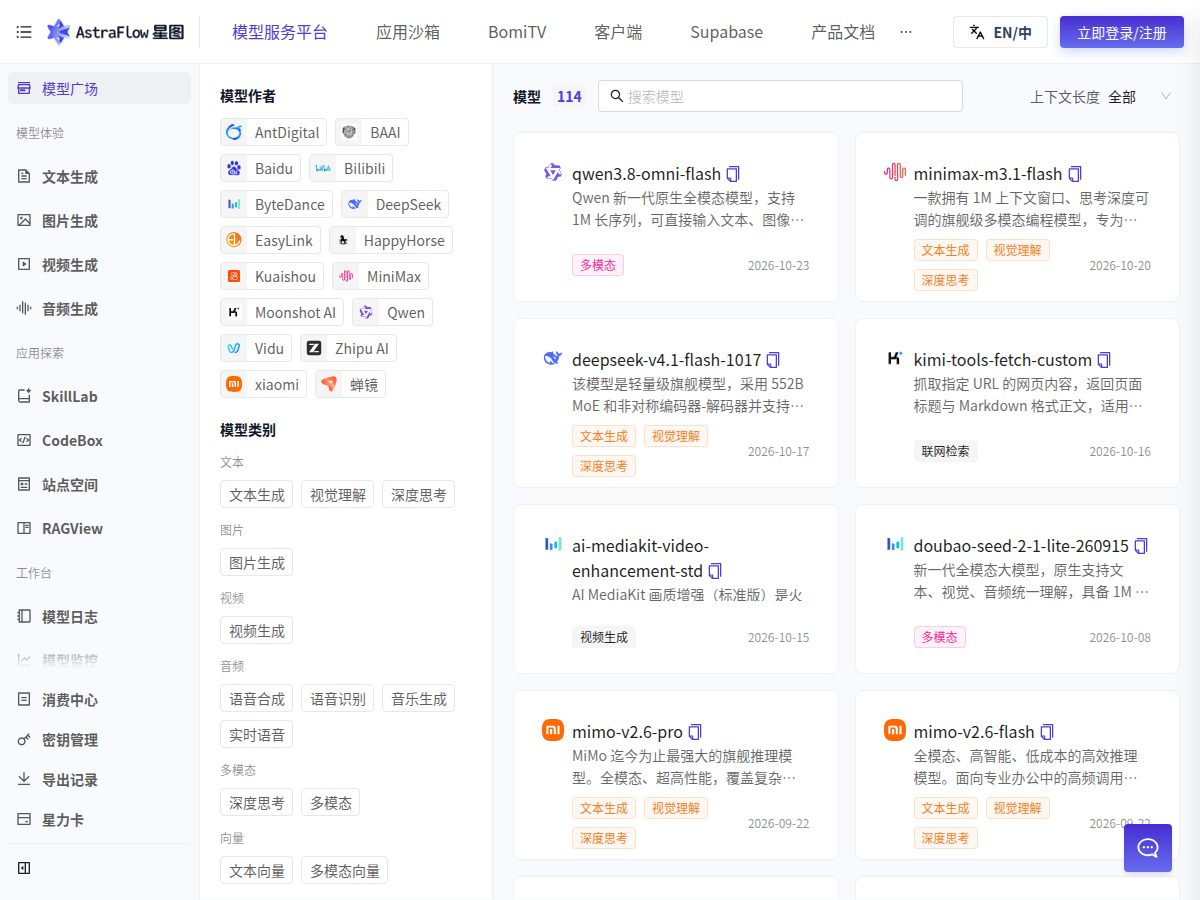1200x900 pixels.
Task: Copy the kimi-tools-fetch-custom model name
Action: point(1104,360)
